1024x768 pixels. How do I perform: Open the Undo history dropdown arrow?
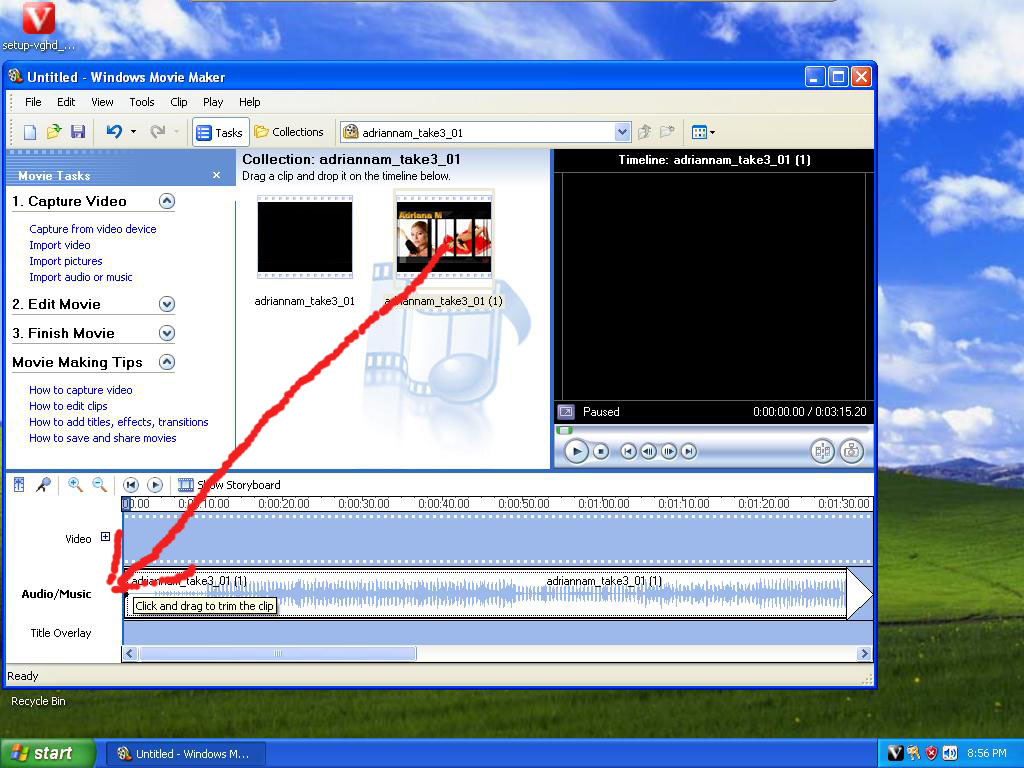133,132
